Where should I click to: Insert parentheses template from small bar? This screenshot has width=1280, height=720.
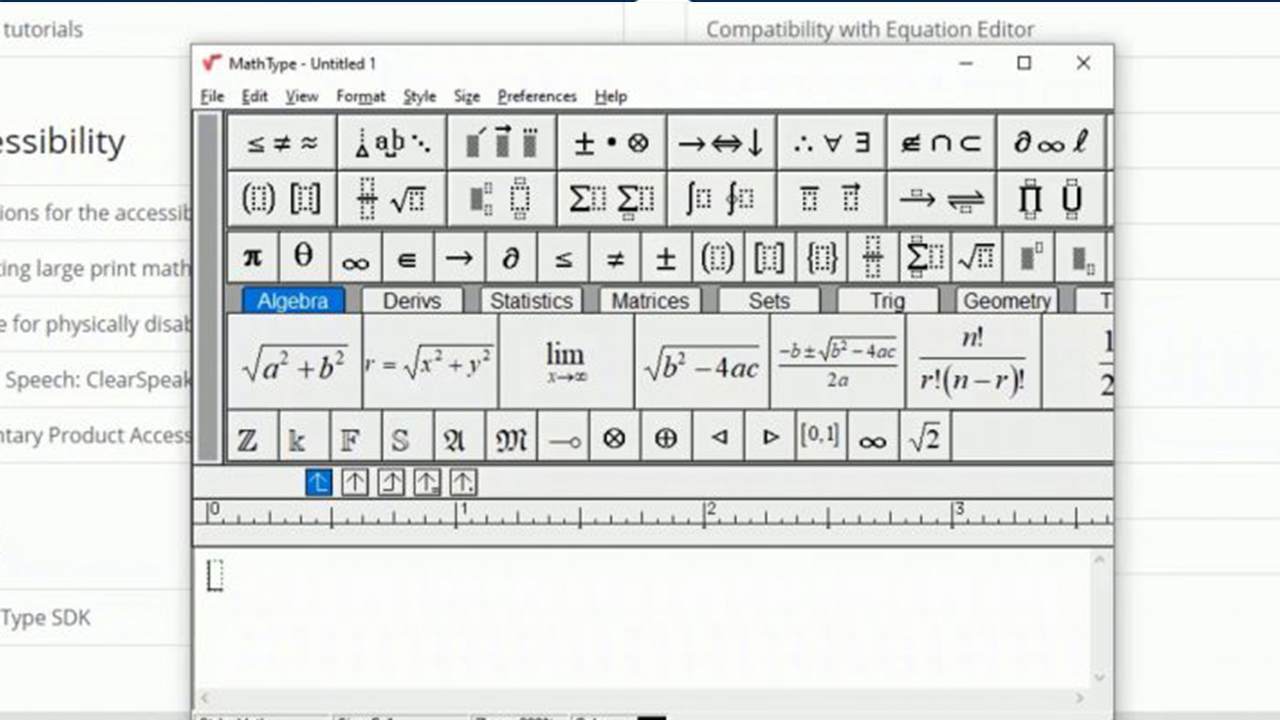tap(717, 258)
